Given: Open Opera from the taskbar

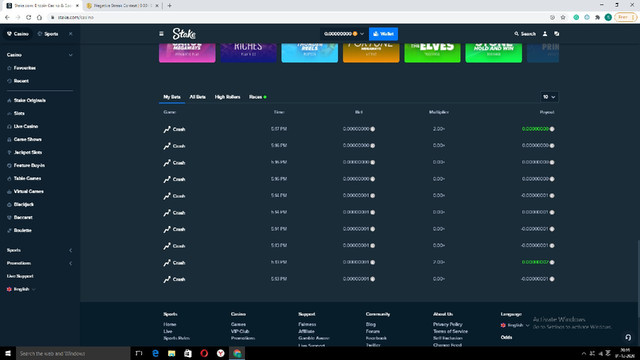Looking at the screenshot, I should click(204, 353).
